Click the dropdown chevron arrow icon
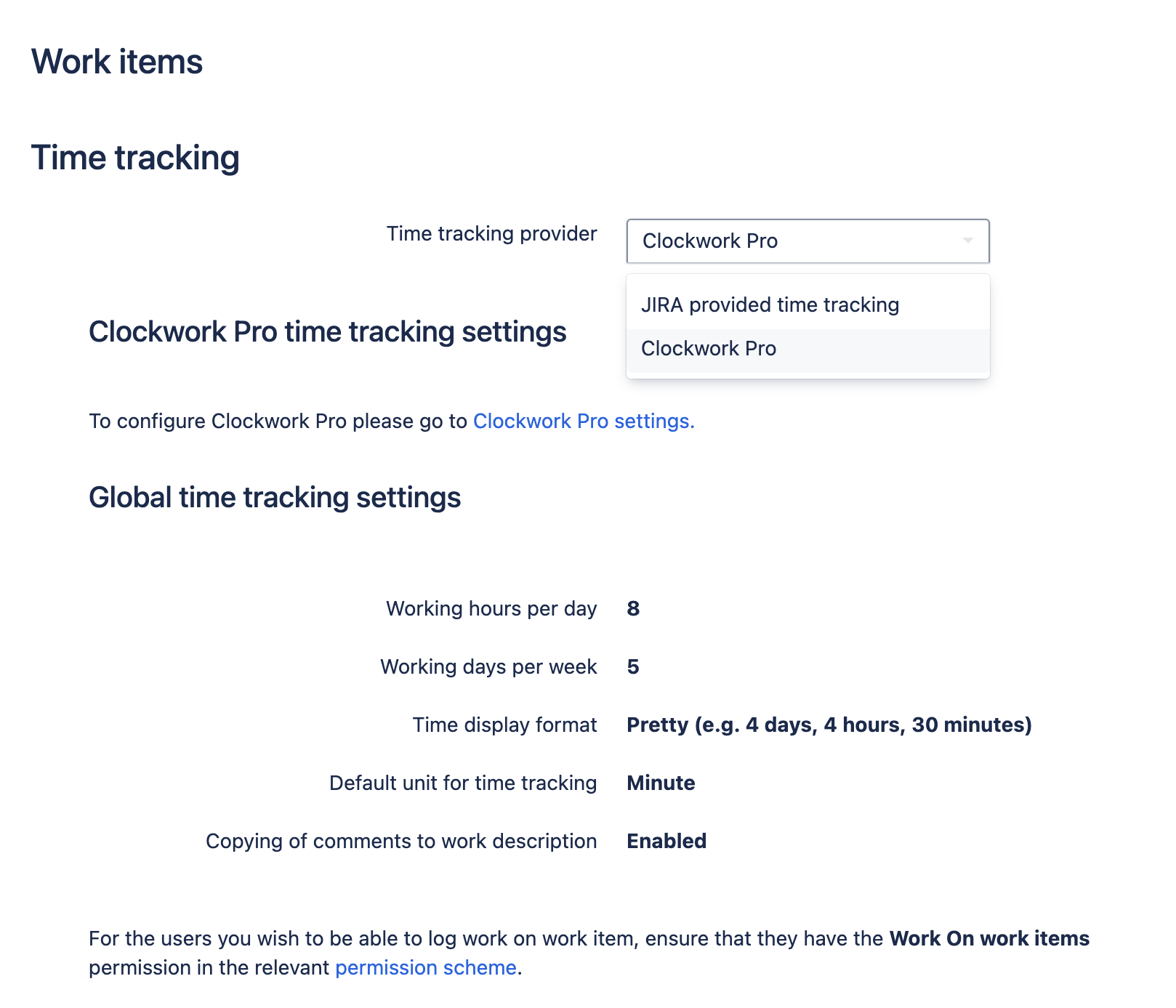Image resolution: width=1176 pixels, height=1008 pixels. tap(969, 241)
